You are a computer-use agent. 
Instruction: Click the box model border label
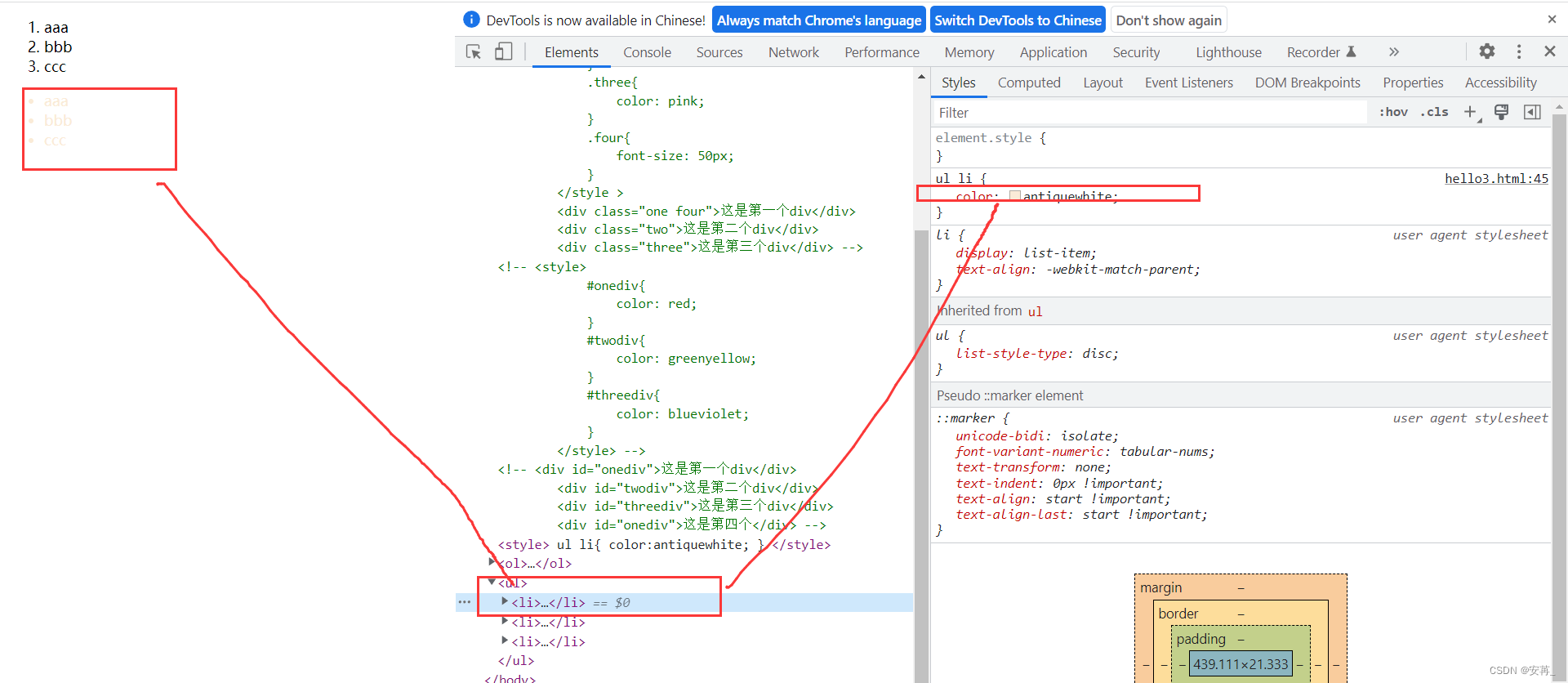pyautogui.click(x=1178, y=614)
